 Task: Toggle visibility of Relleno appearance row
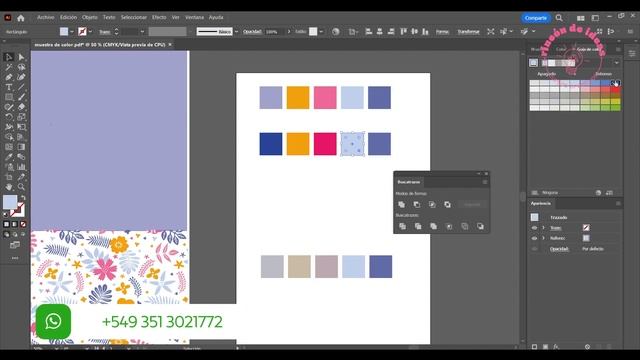pos(534,238)
